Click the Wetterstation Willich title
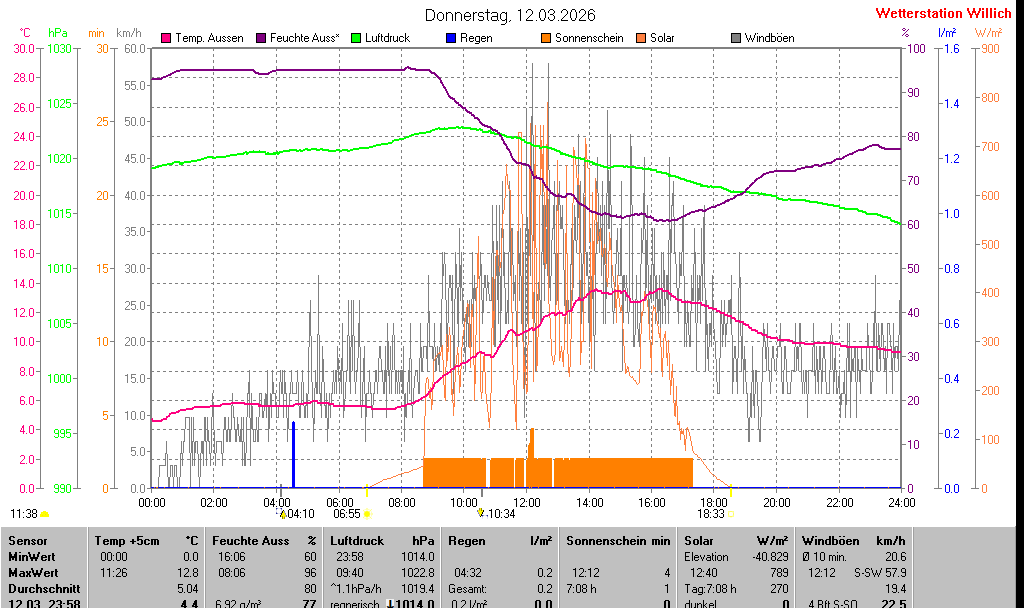The height and width of the screenshot is (608, 1024). [x=943, y=14]
